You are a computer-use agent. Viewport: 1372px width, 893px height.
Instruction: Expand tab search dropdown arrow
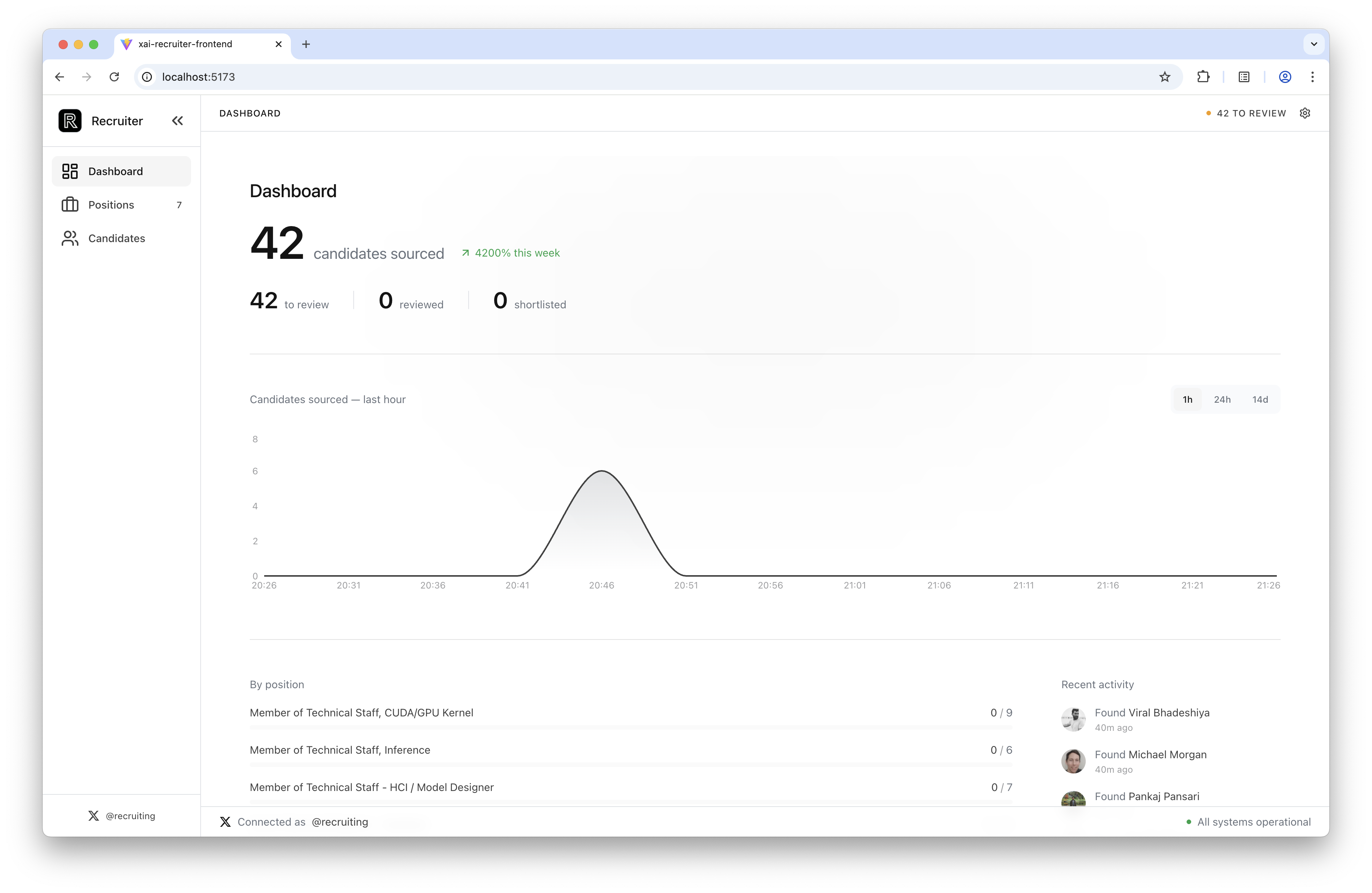tap(1314, 44)
